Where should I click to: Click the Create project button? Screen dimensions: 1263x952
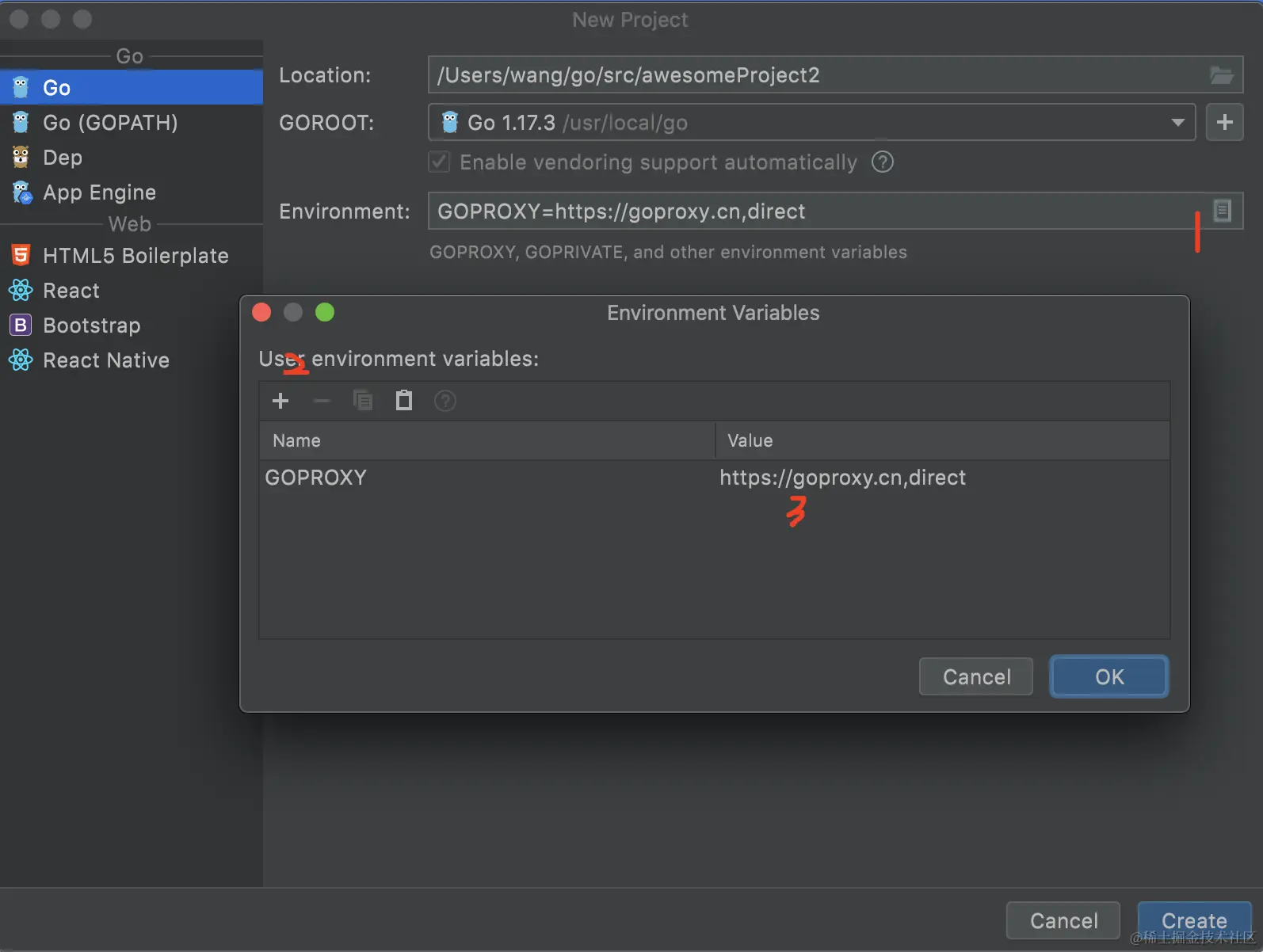pos(1193,920)
